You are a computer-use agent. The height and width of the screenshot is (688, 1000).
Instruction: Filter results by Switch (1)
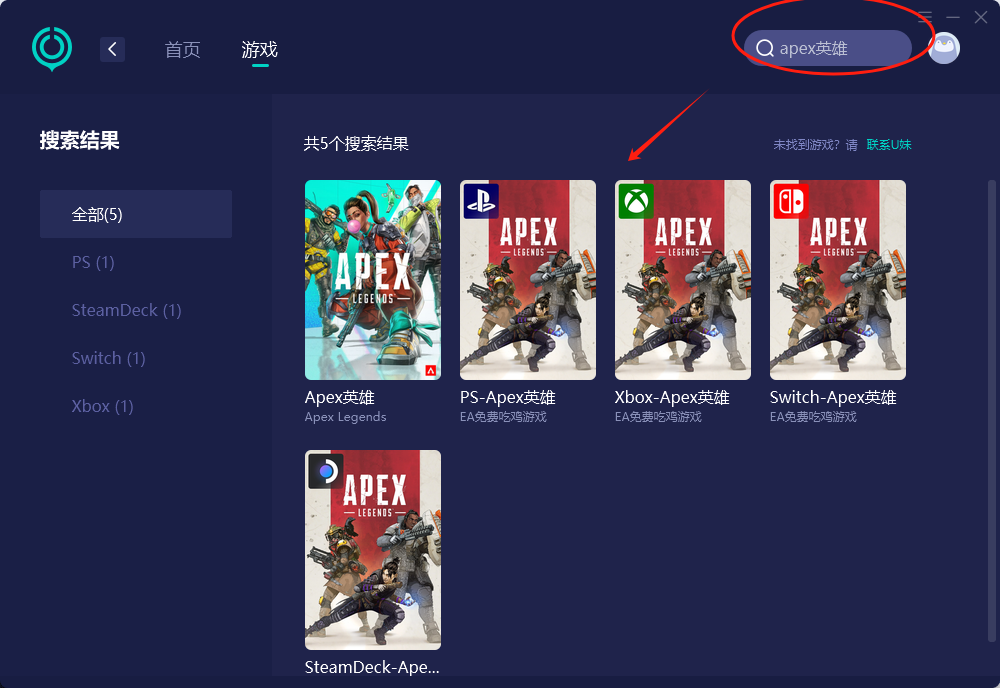[x=108, y=358]
